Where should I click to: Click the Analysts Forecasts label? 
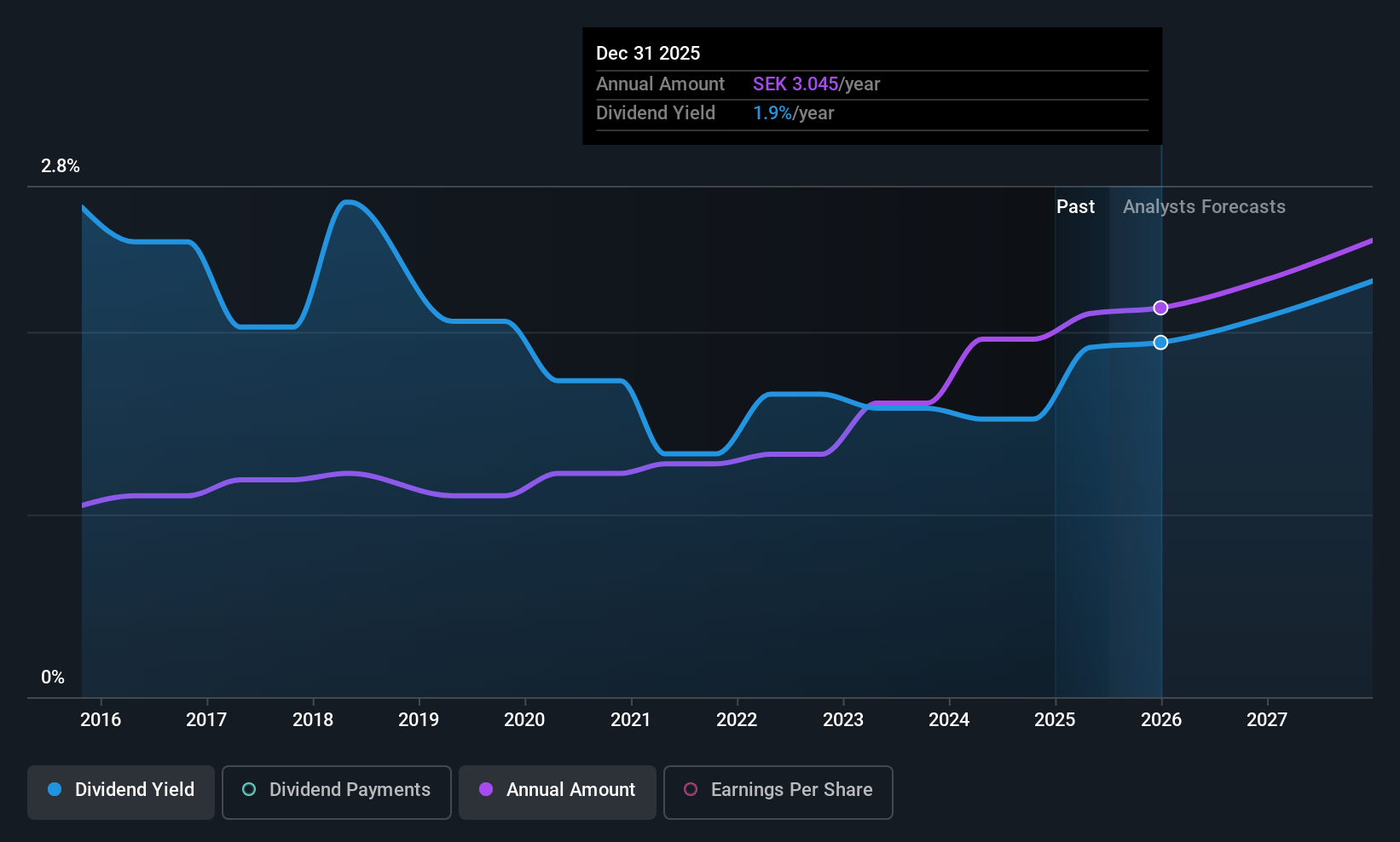pos(1204,206)
